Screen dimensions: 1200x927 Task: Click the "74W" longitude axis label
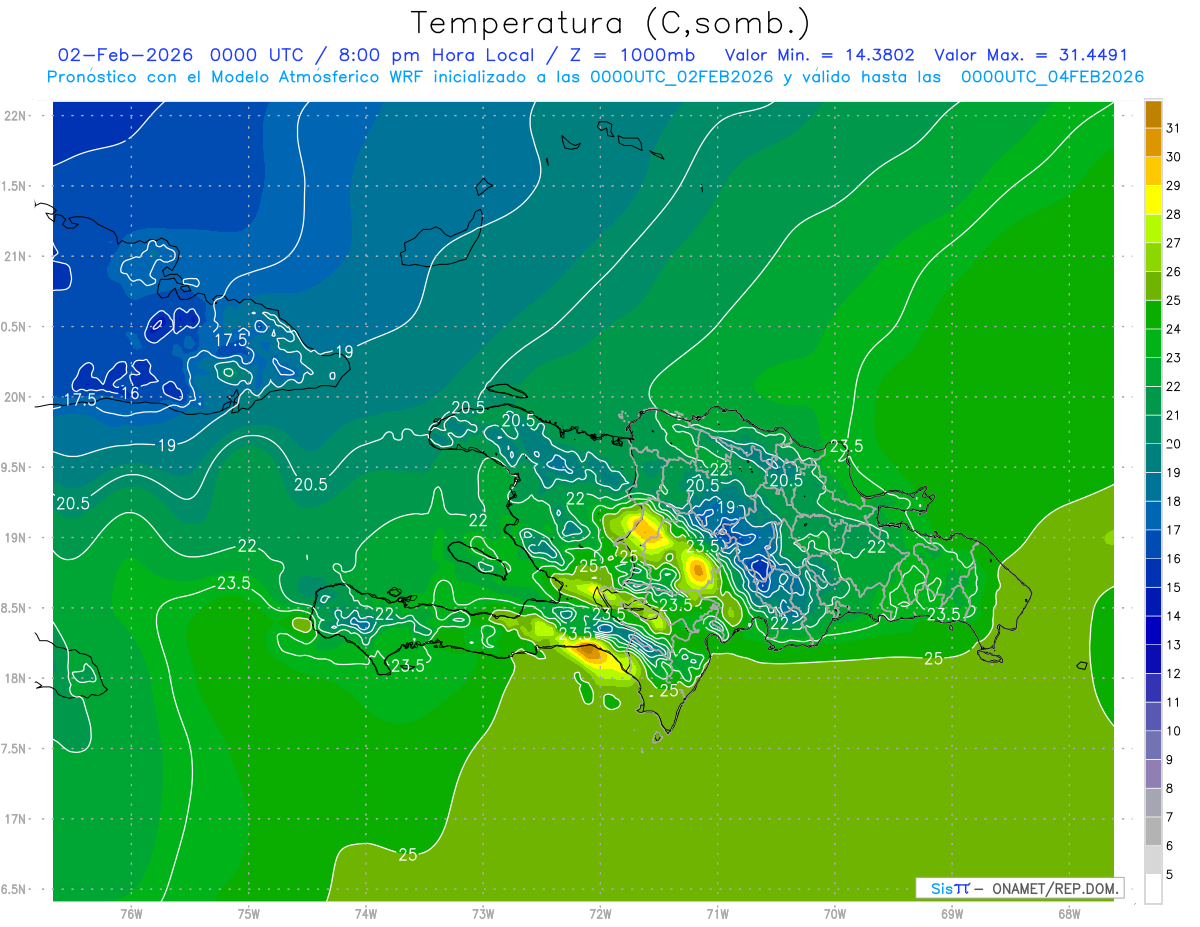click(x=366, y=914)
